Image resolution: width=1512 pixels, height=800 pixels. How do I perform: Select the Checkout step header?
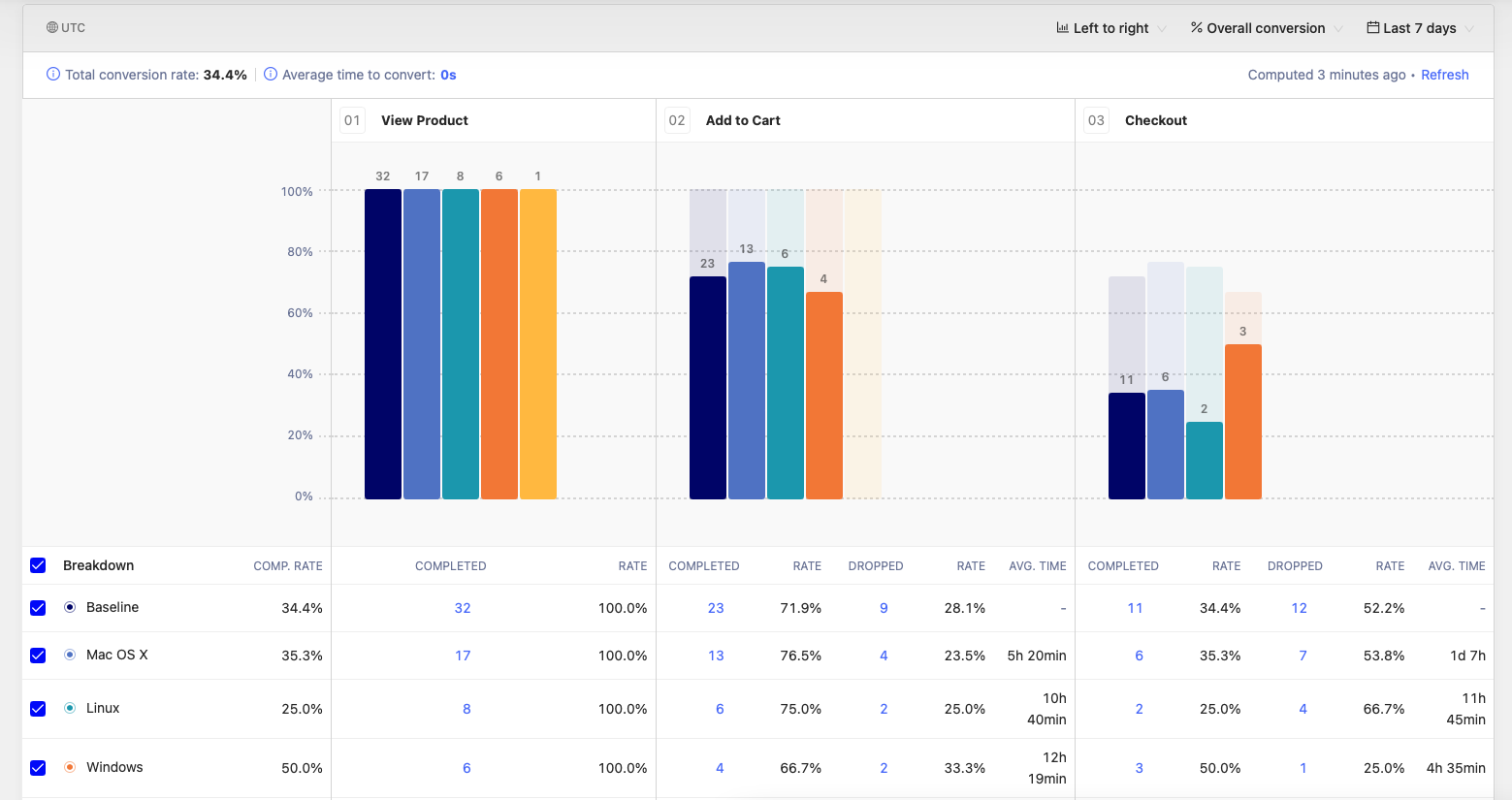coord(1155,120)
